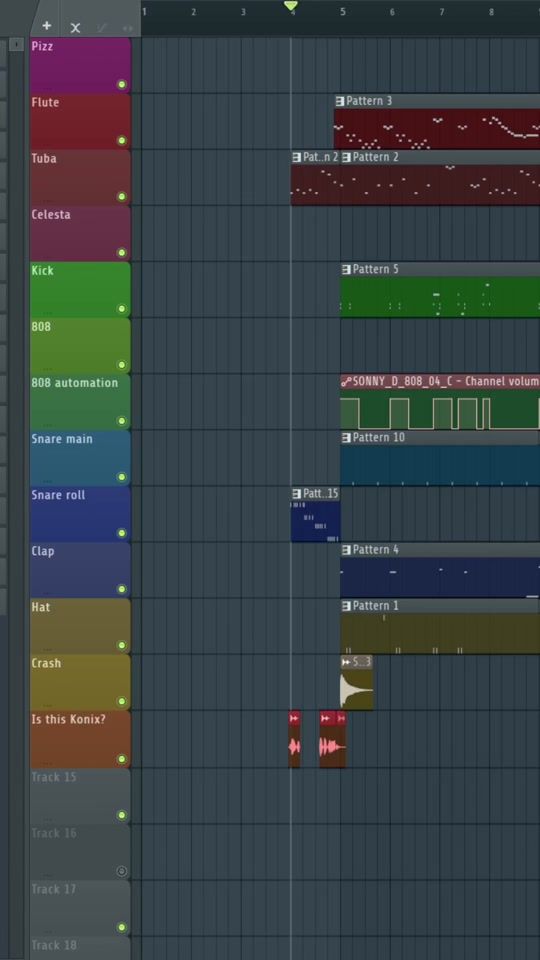Mute the Crash track
Image resolution: width=540 pixels, height=960 pixels.
click(x=121, y=702)
